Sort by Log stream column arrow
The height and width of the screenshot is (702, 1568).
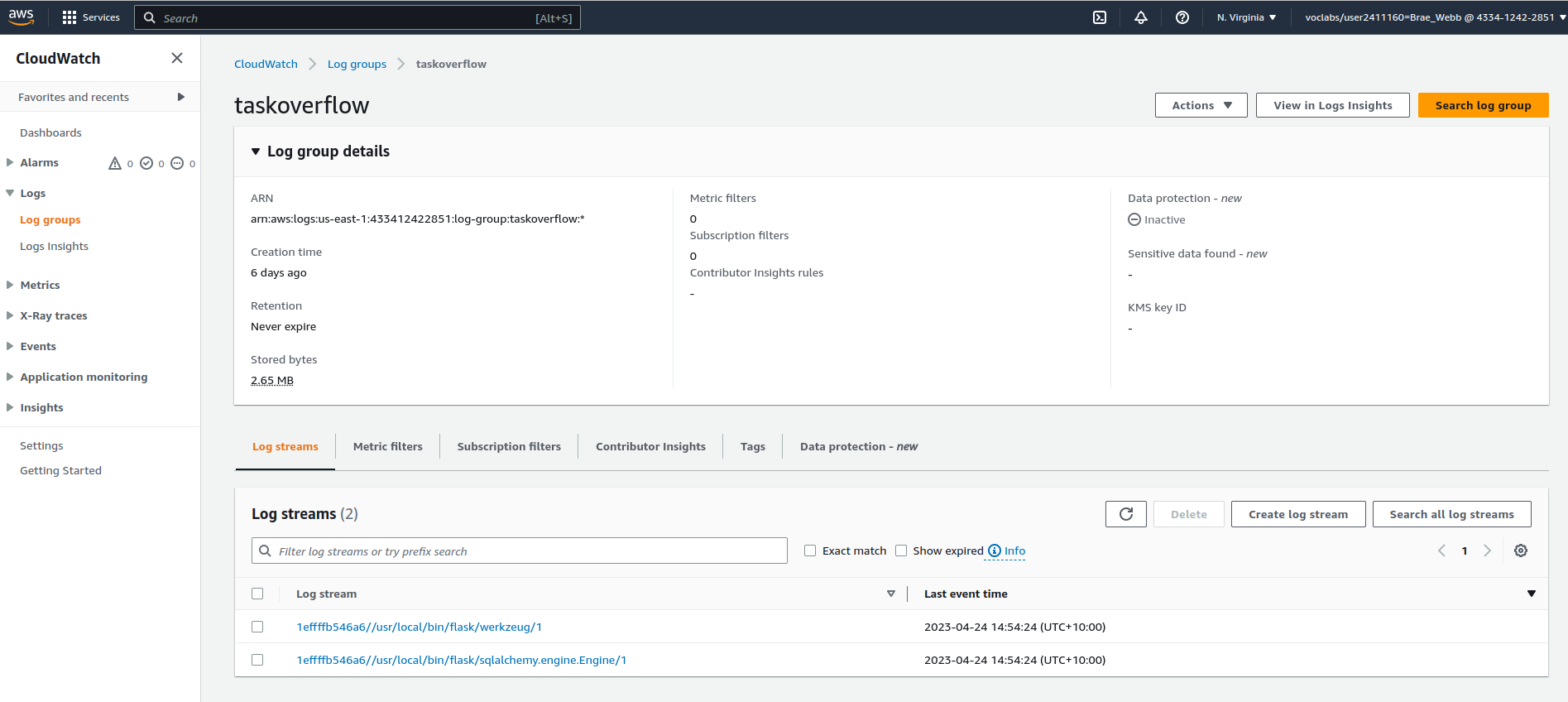tap(891, 594)
